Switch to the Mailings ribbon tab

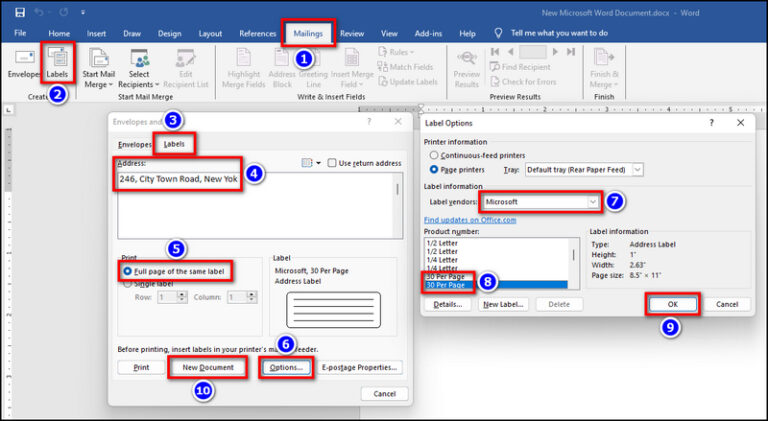[x=308, y=33]
